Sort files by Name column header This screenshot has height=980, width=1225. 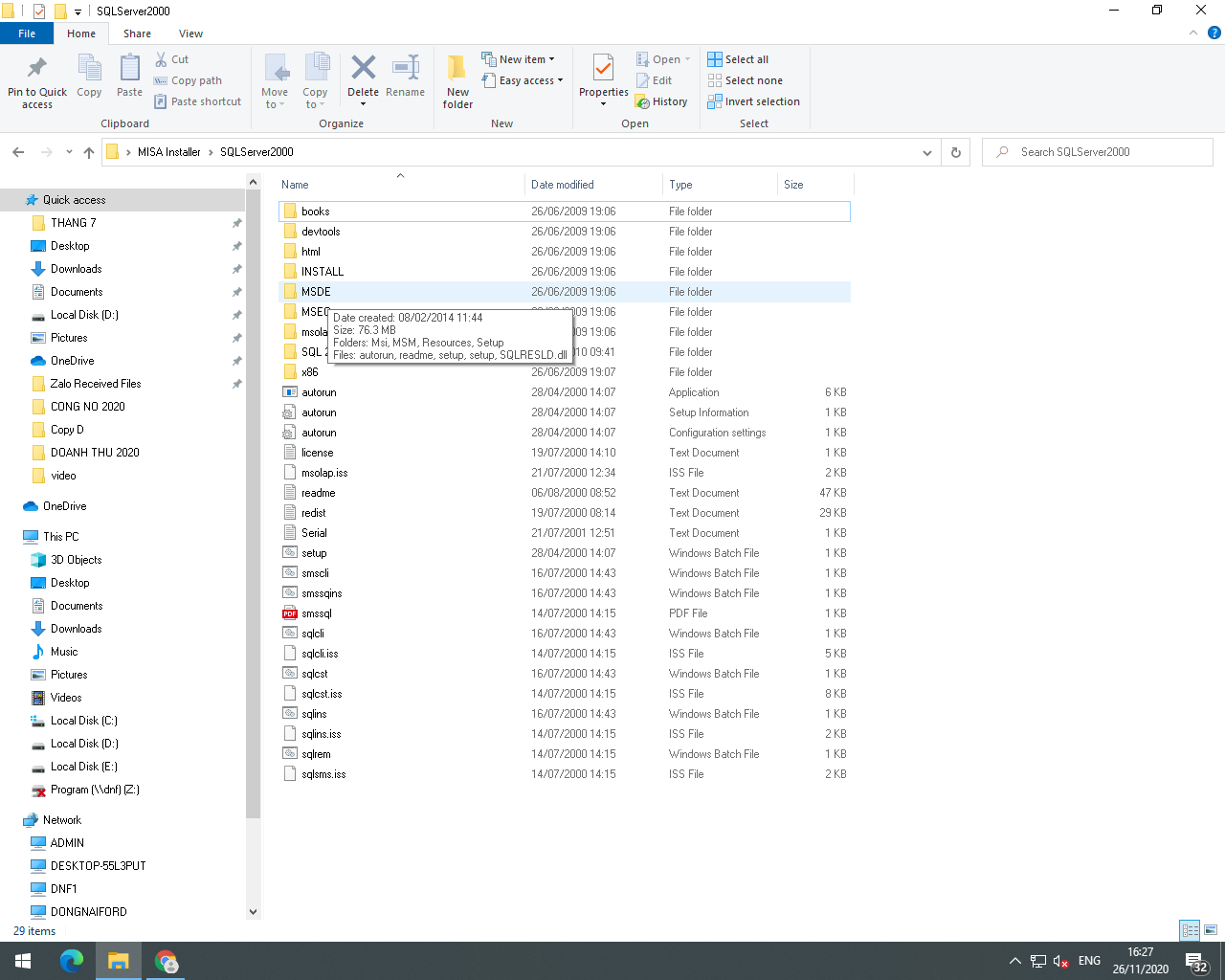coord(401,185)
